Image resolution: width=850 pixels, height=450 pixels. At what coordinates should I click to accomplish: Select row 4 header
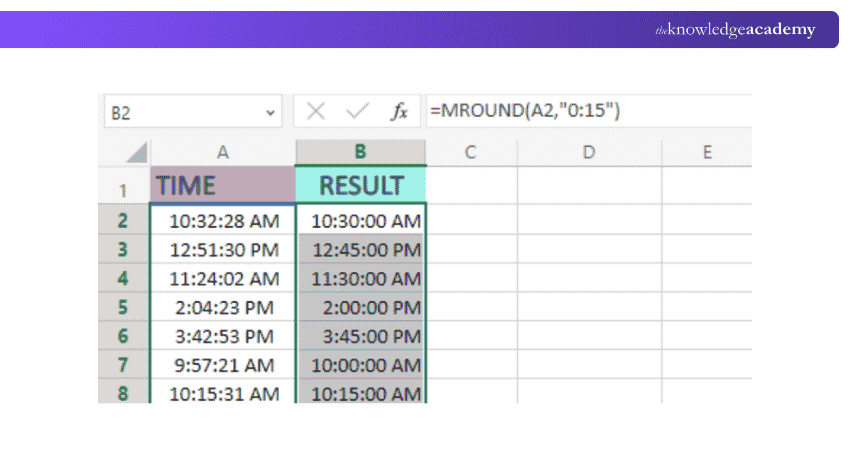124,278
